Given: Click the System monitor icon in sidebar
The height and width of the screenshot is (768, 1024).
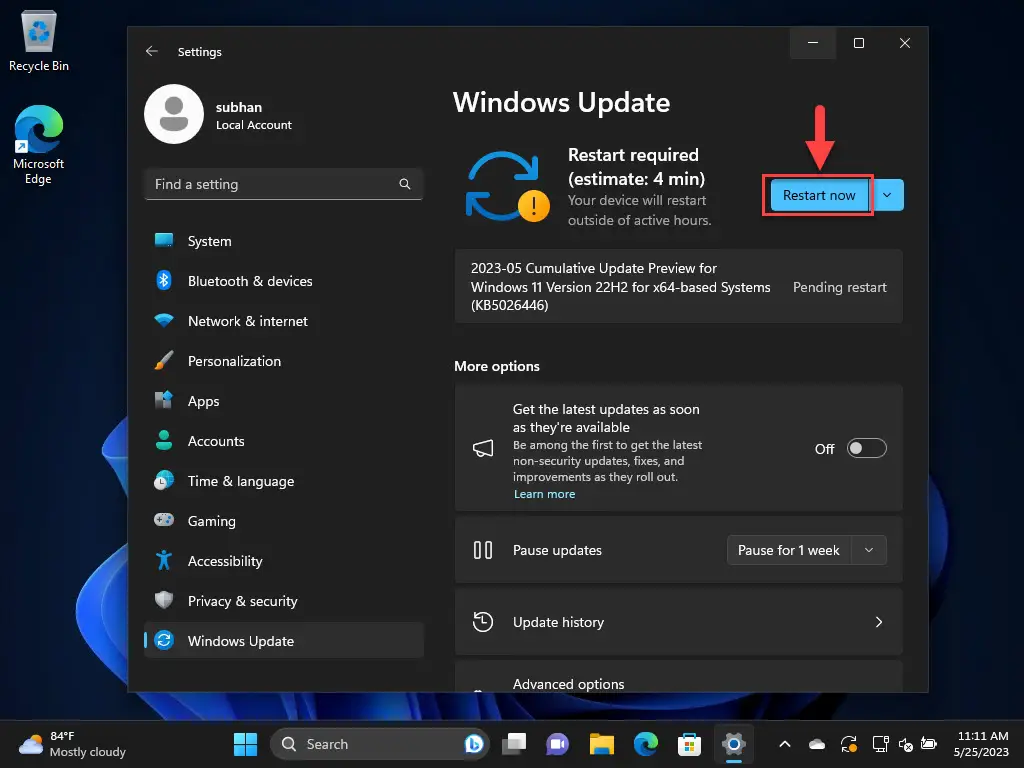Looking at the screenshot, I should [164, 240].
